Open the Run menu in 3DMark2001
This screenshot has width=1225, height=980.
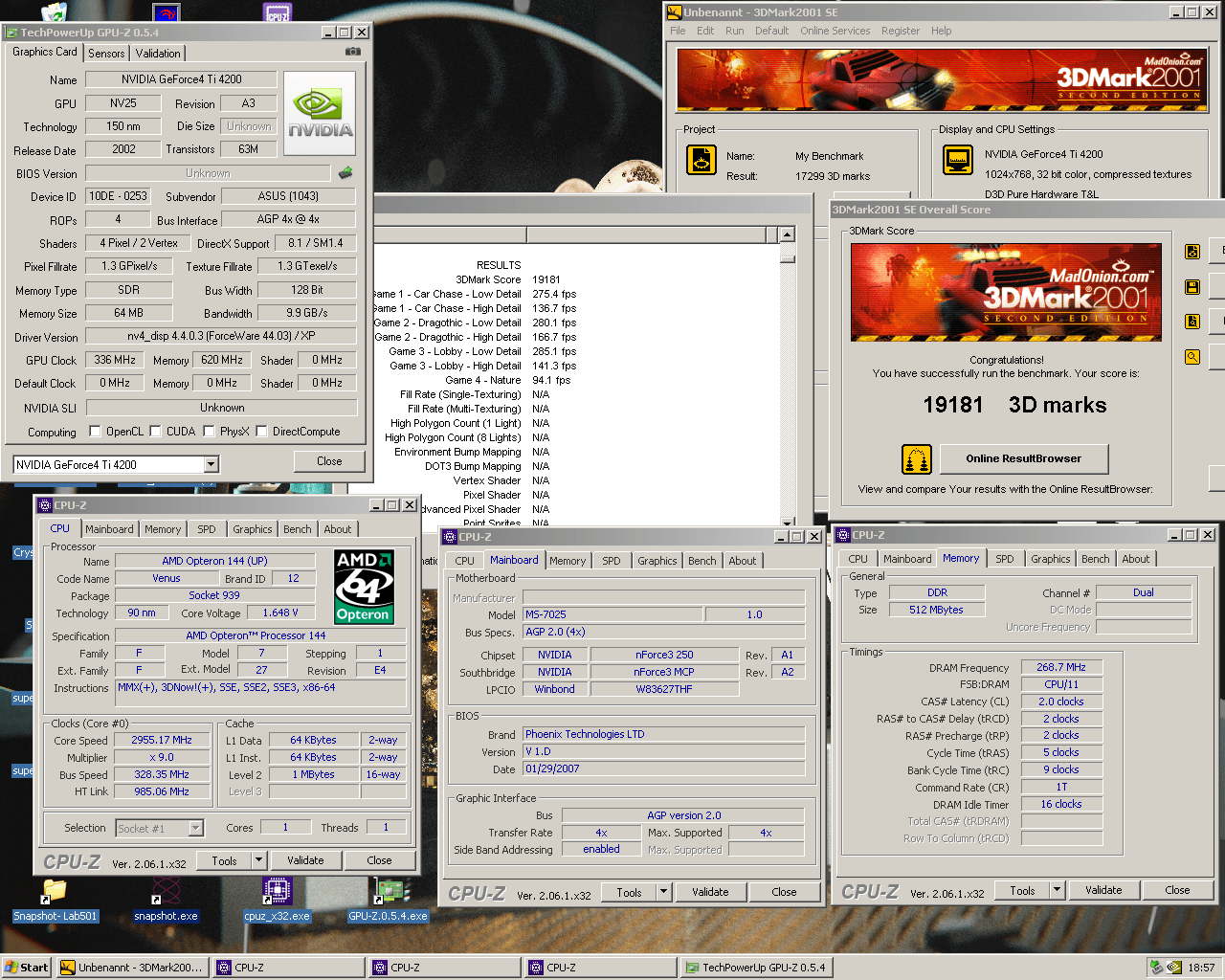[x=734, y=31]
